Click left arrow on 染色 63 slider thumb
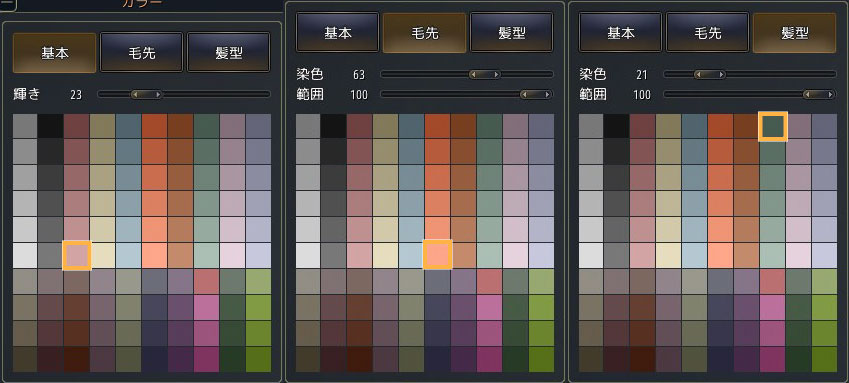Viewport: 849px width, 383px height. pos(473,74)
